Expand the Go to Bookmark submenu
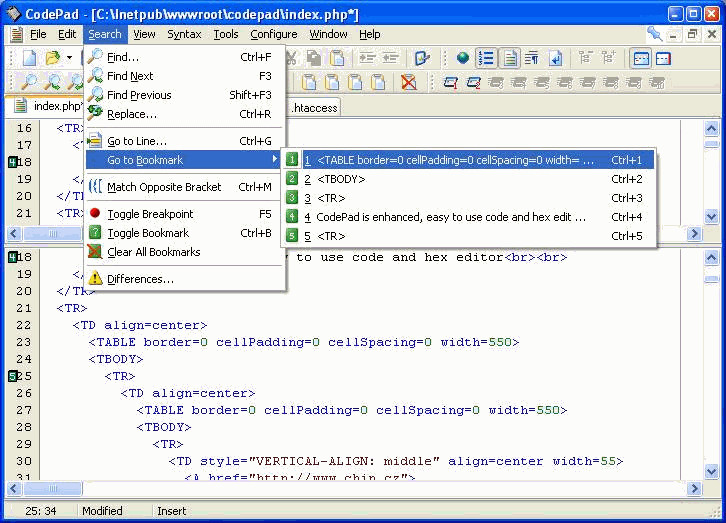 tap(184, 160)
